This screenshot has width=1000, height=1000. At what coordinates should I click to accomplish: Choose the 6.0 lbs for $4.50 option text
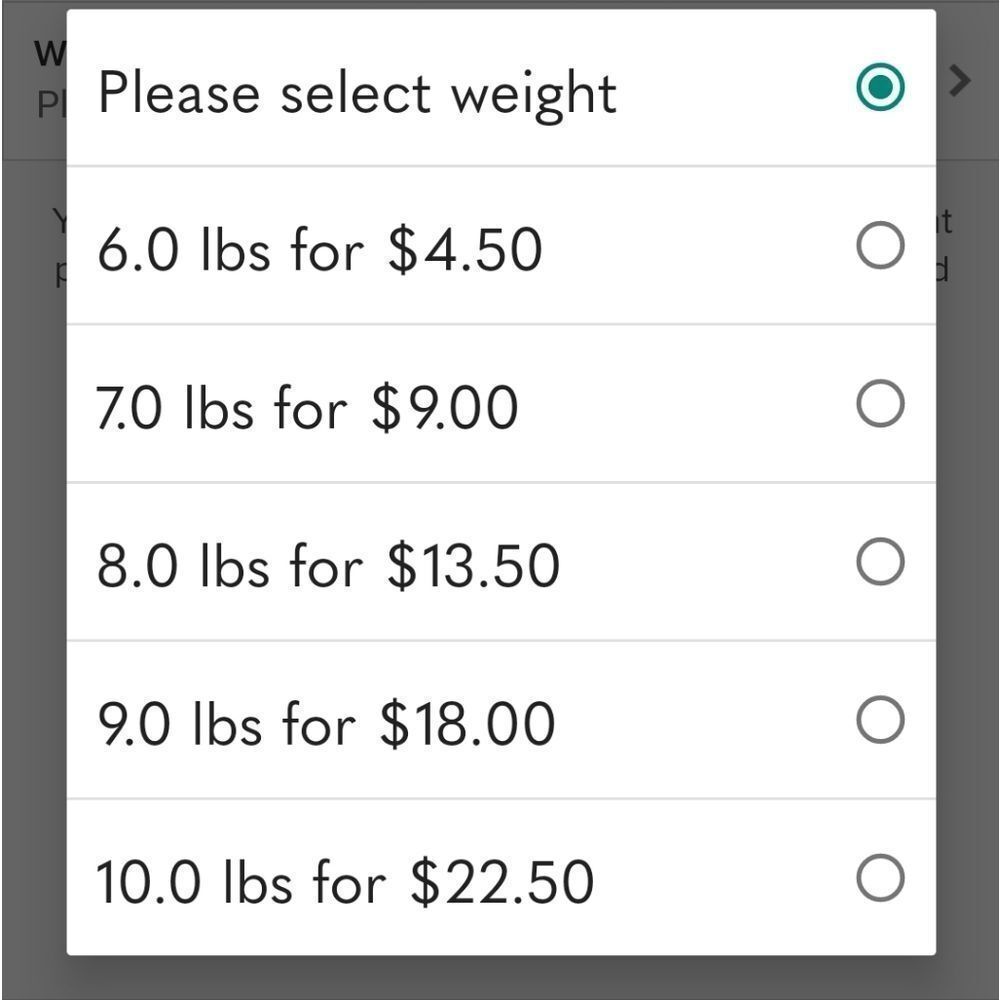pyautogui.click(x=320, y=249)
